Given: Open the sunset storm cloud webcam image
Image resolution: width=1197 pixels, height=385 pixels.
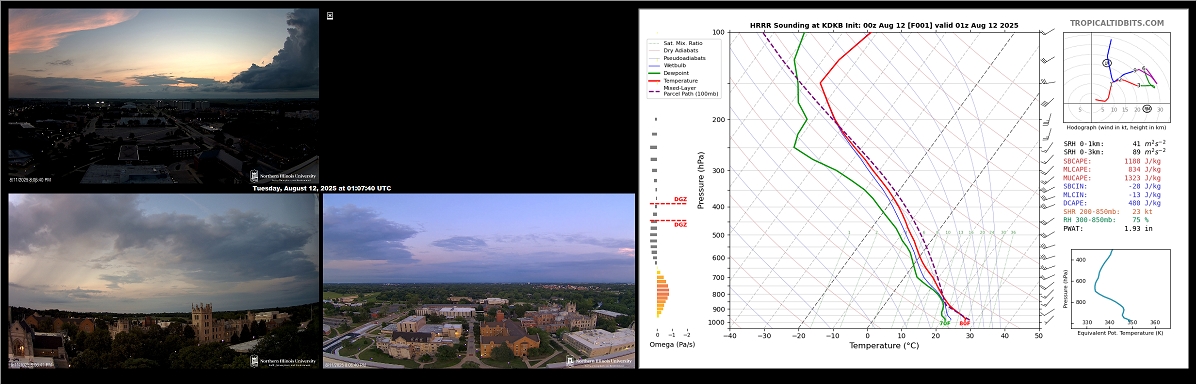Looking at the screenshot, I should pos(163,96).
